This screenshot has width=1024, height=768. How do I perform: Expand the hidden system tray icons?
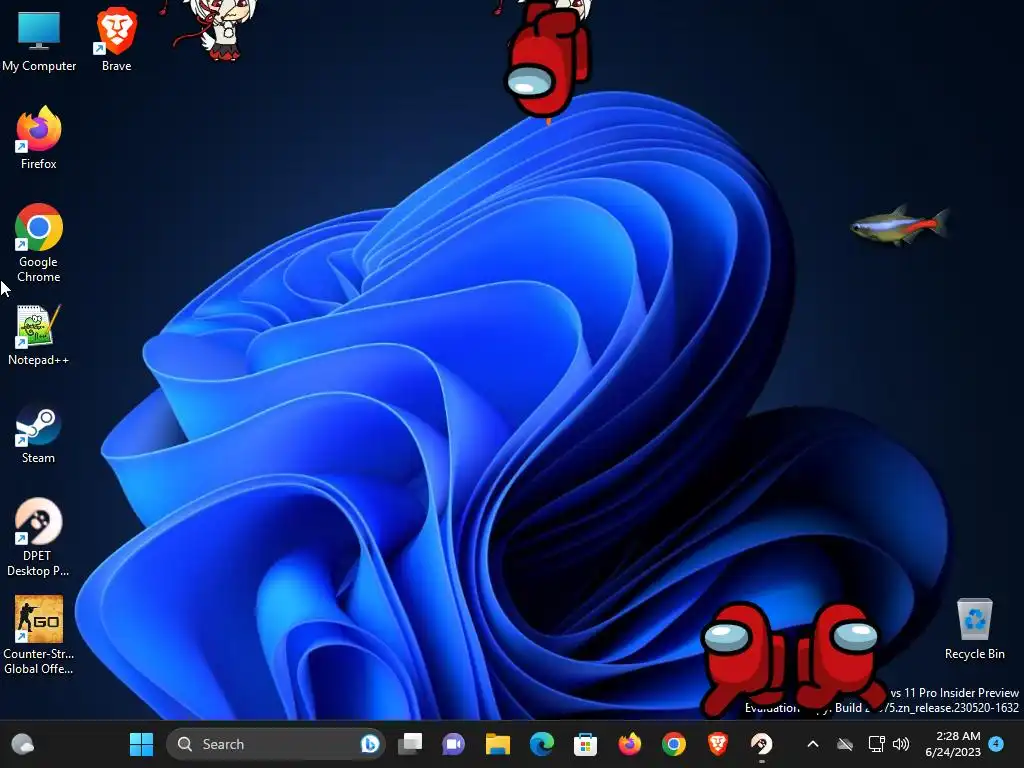pyautogui.click(x=813, y=744)
